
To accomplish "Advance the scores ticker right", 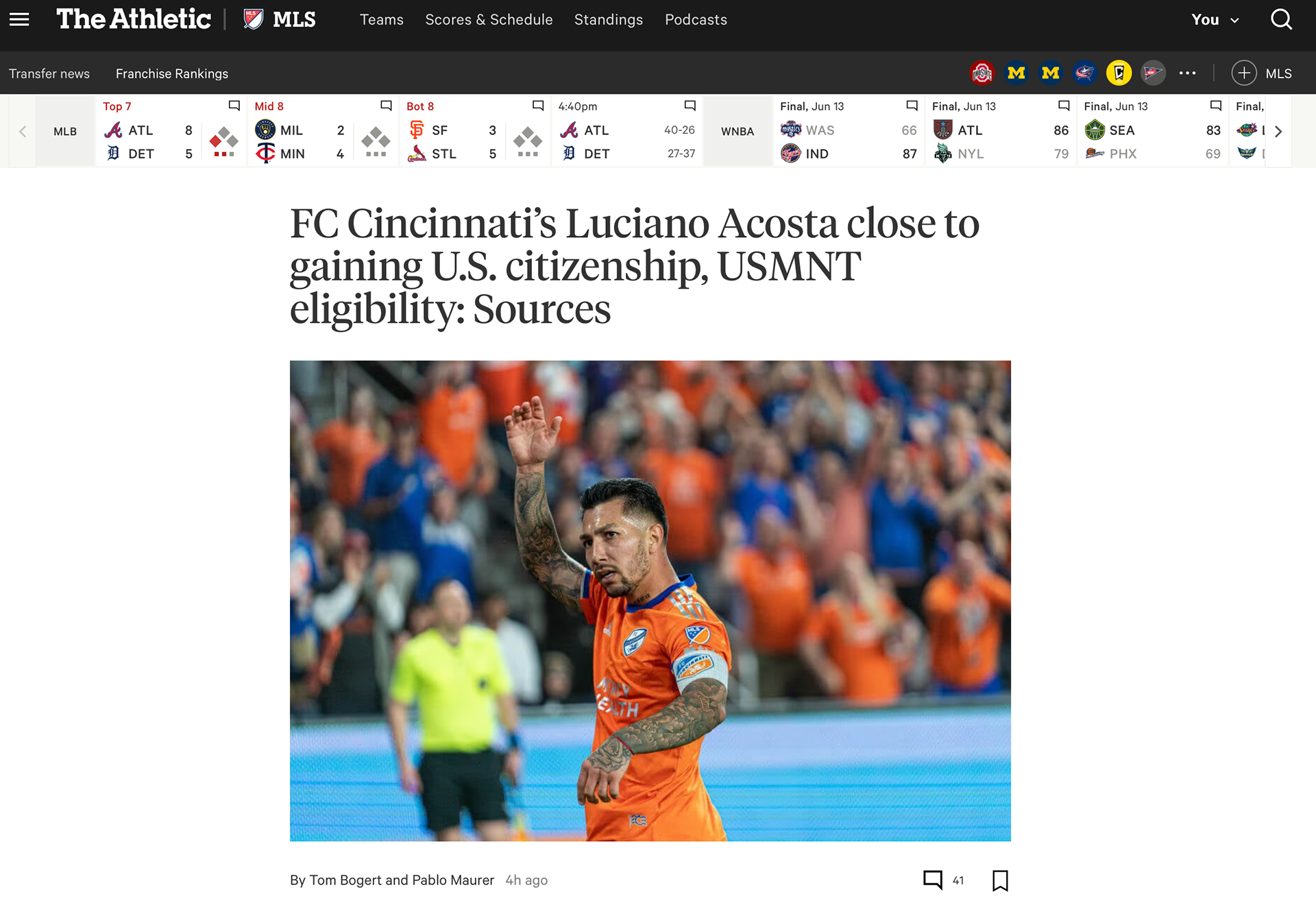I will (1278, 132).
